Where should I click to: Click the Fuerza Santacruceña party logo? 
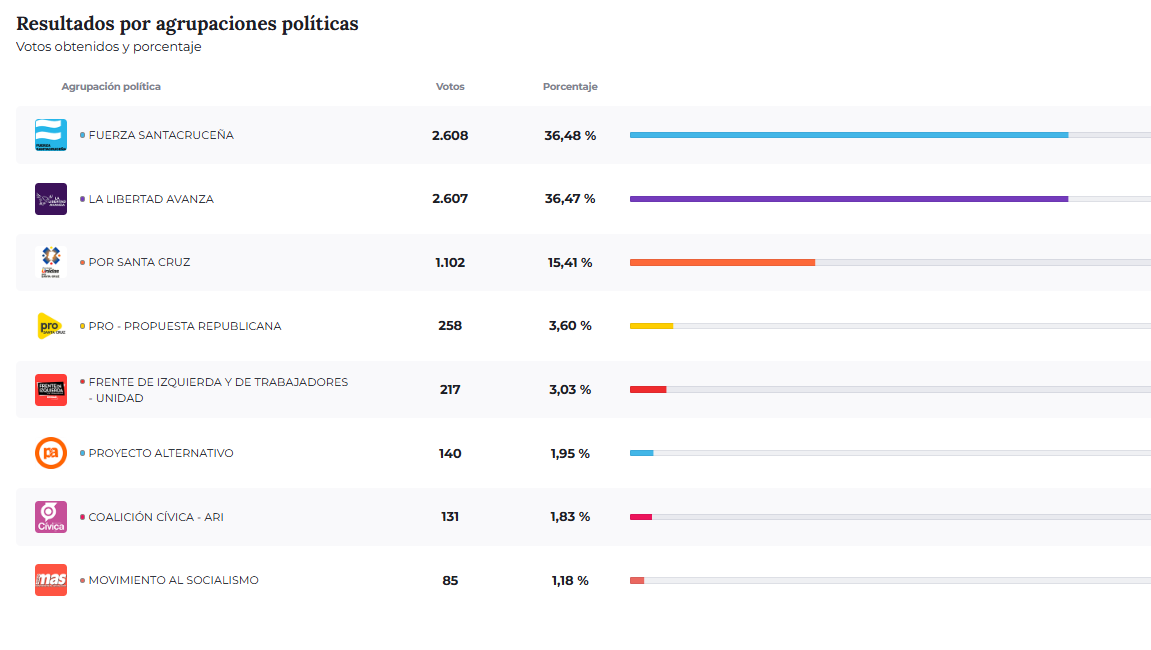coord(50,134)
